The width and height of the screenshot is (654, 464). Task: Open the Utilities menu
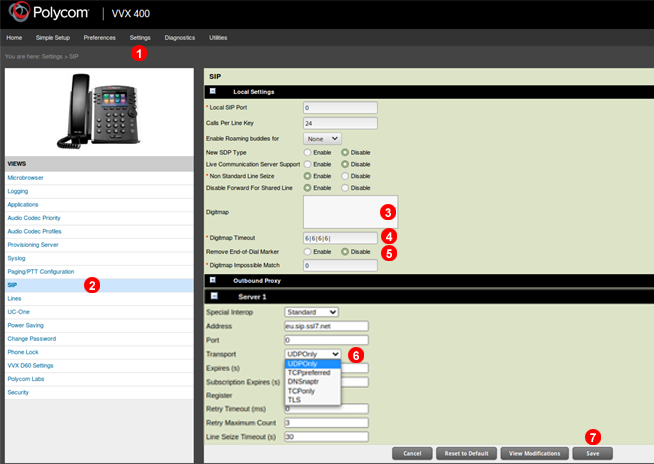tap(218, 38)
